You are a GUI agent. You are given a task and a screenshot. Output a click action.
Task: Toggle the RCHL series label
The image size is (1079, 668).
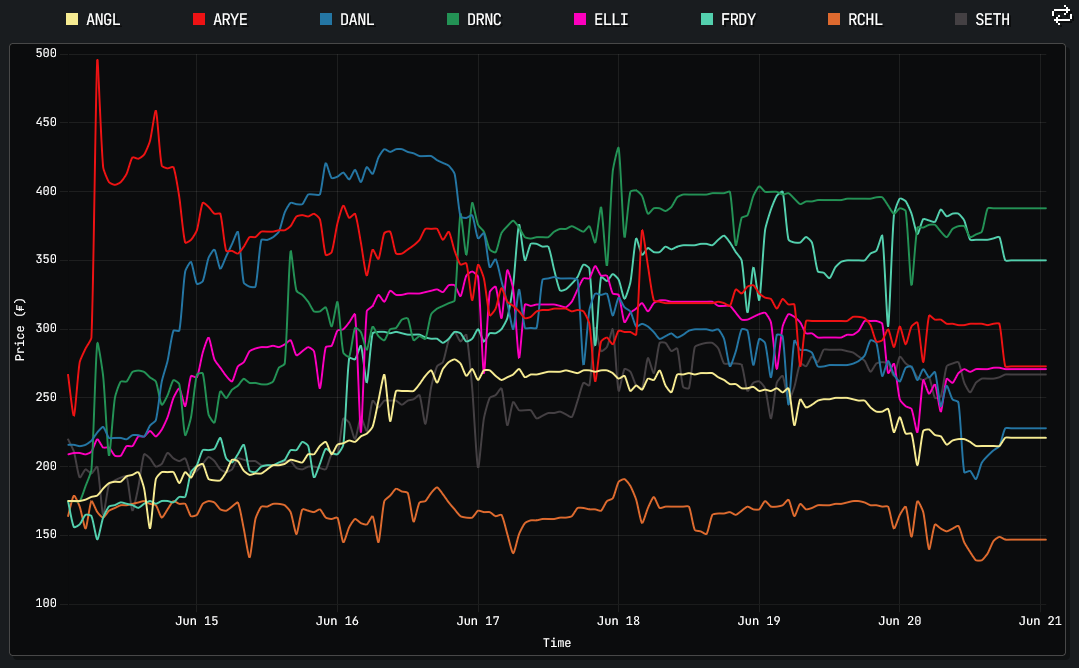[865, 19]
